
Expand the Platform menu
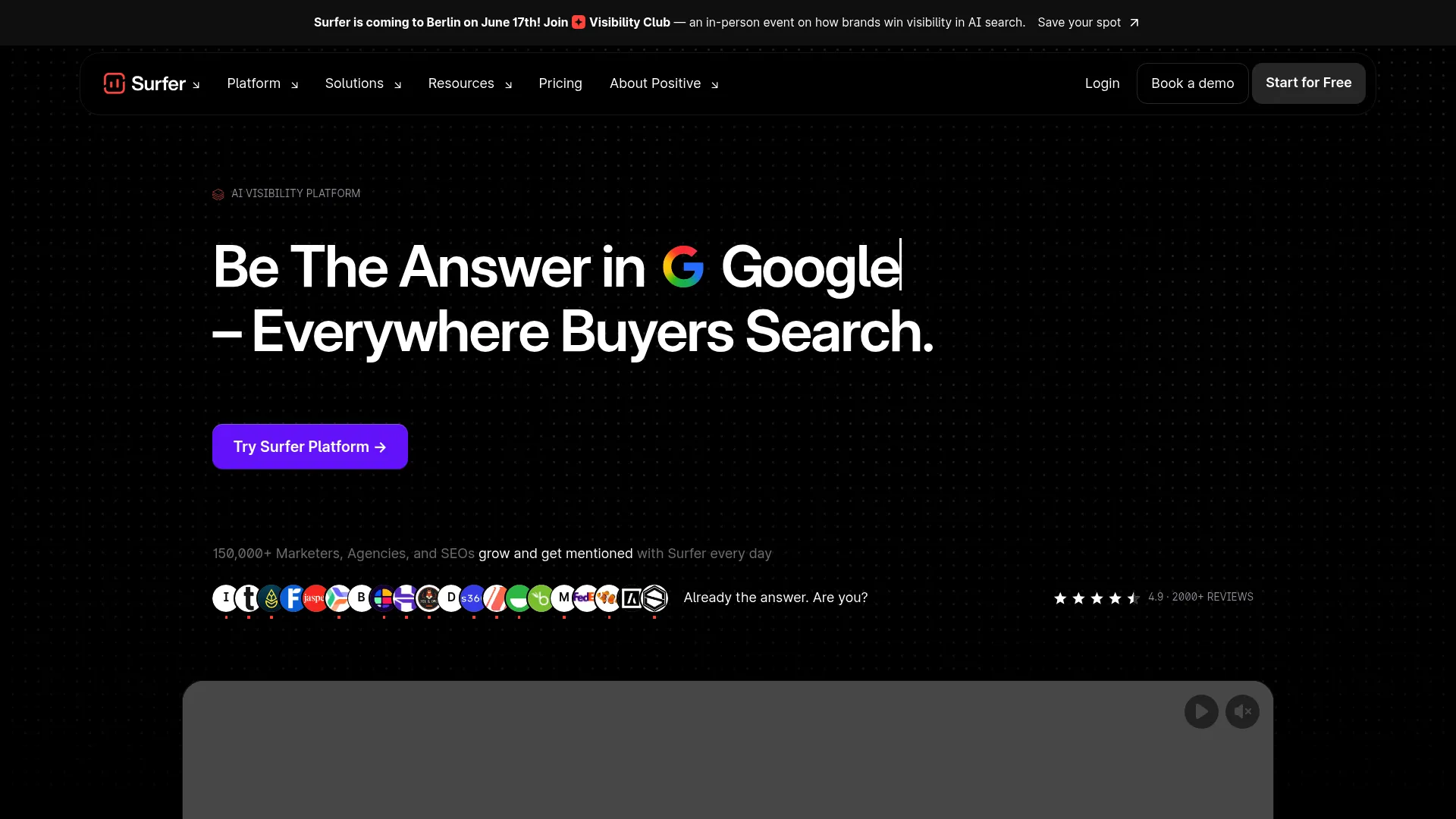coord(262,83)
